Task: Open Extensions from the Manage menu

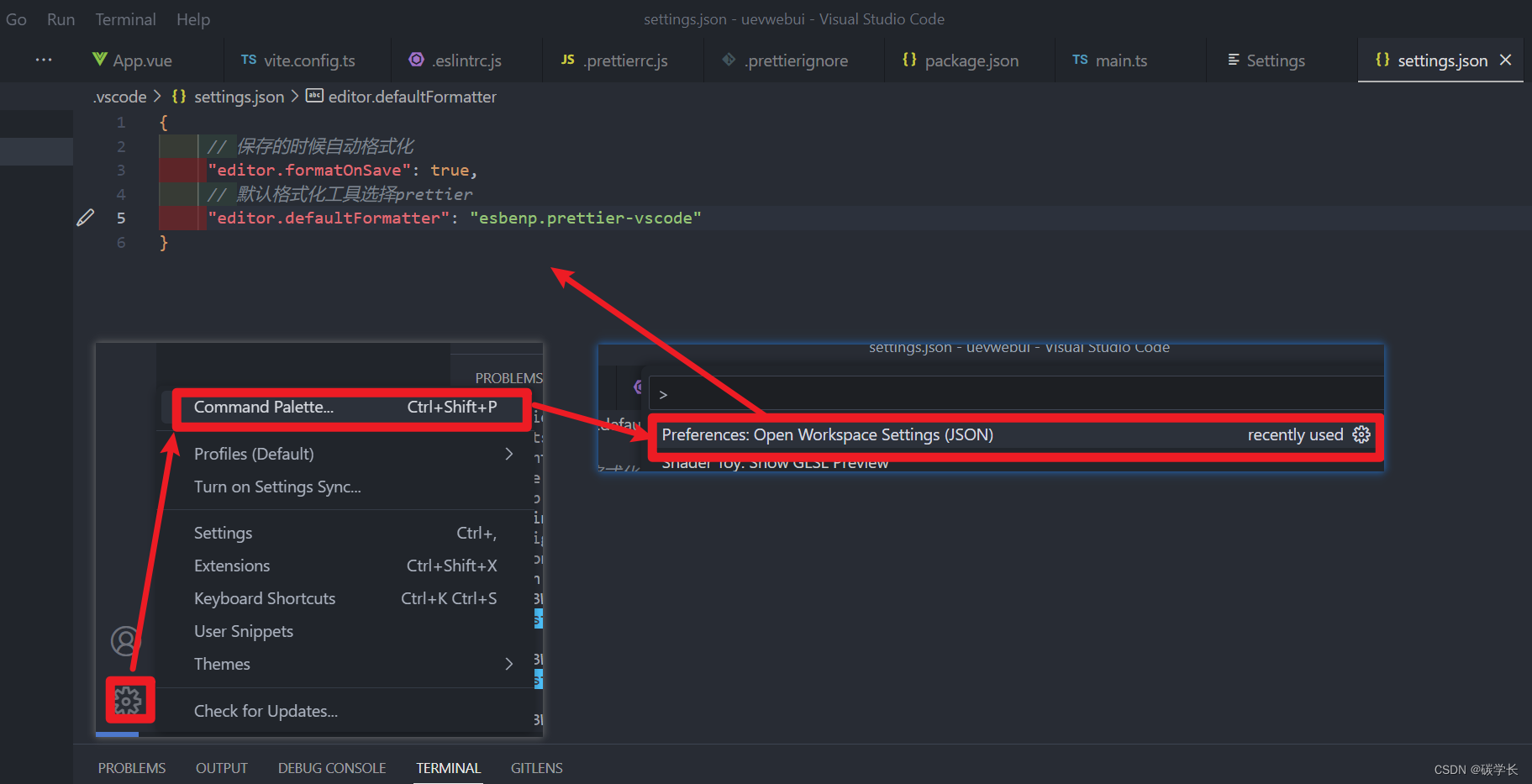Action: [345, 566]
